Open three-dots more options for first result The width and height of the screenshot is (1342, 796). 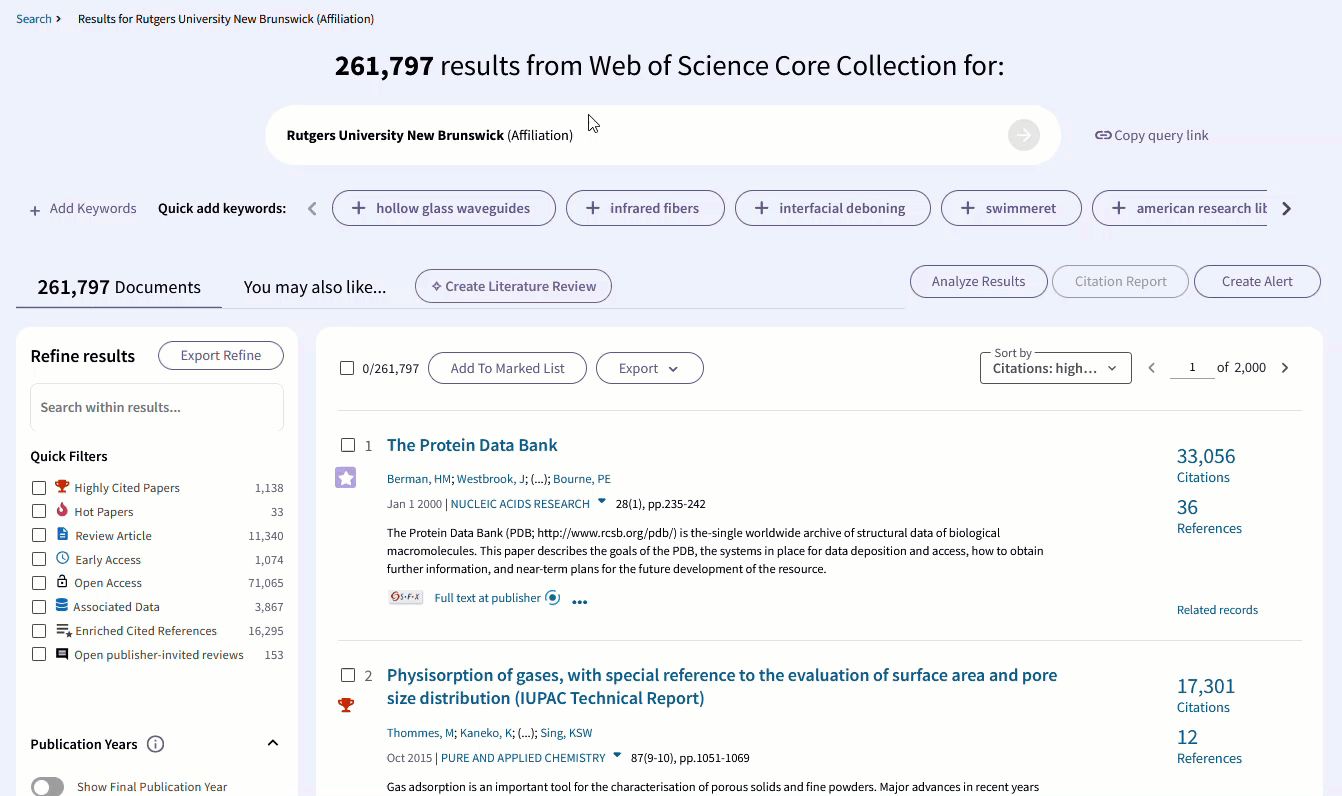[x=579, y=602]
